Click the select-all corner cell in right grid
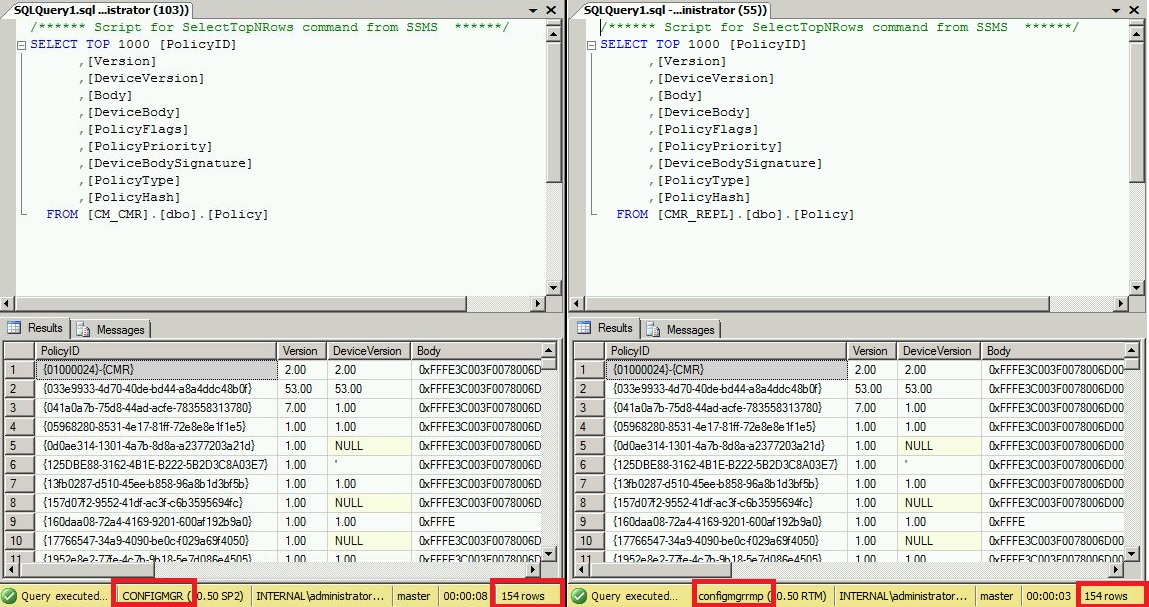This screenshot has height=607, width=1149. [x=587, y=351]
